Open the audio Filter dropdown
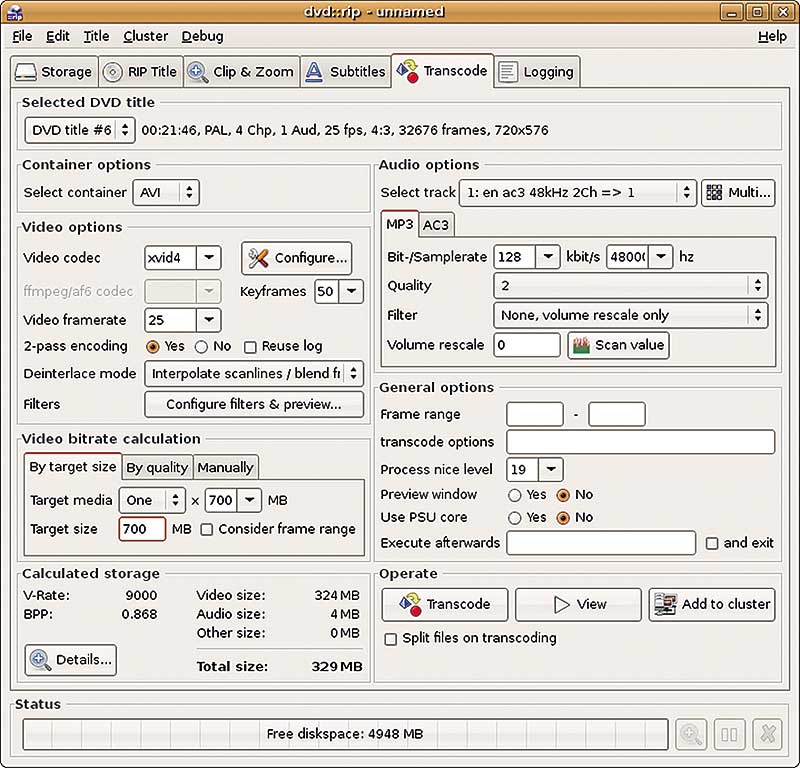Viewport: 800px width, 768px height. (x=631, y=315)
